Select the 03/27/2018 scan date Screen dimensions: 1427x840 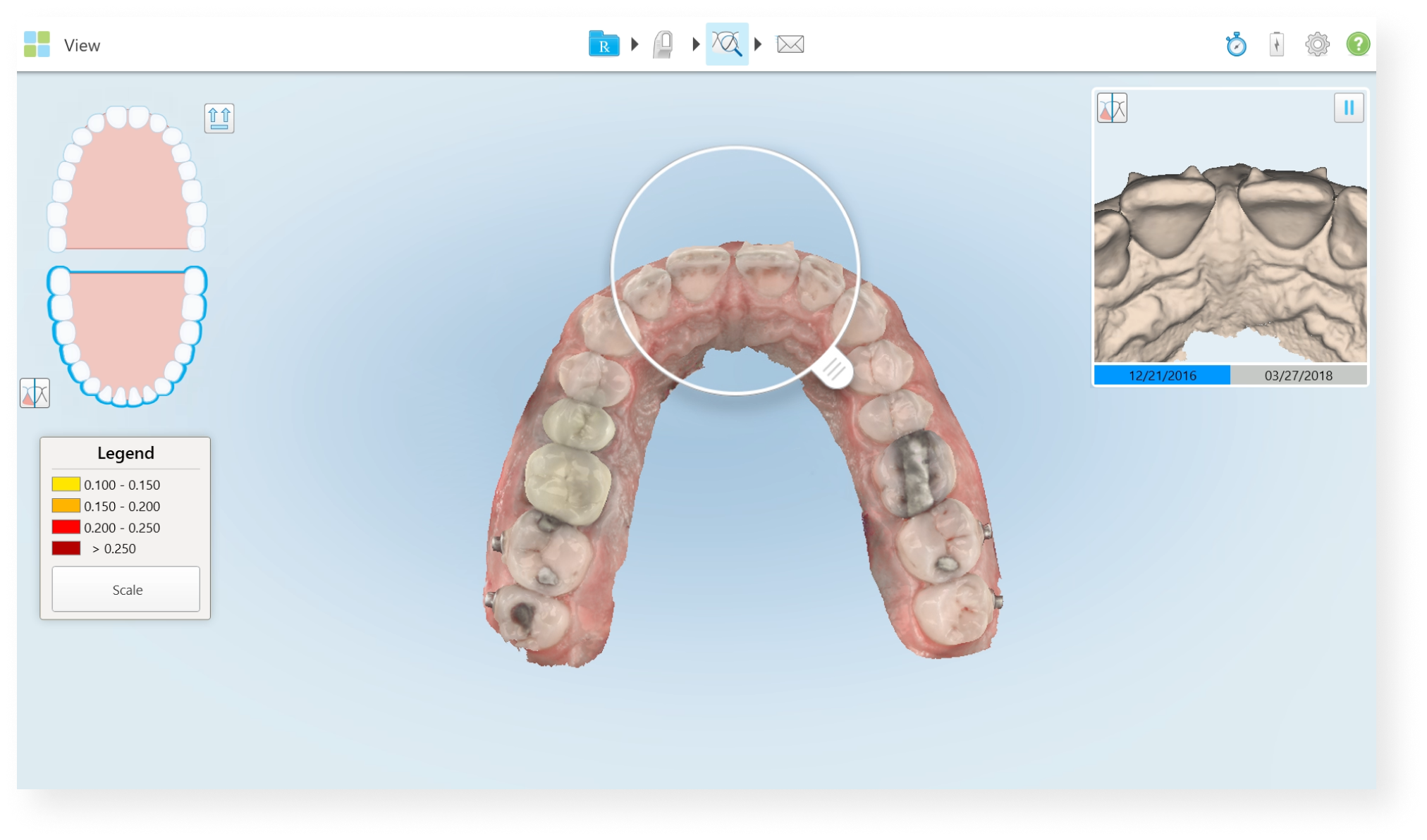(x=1298, y=376)
